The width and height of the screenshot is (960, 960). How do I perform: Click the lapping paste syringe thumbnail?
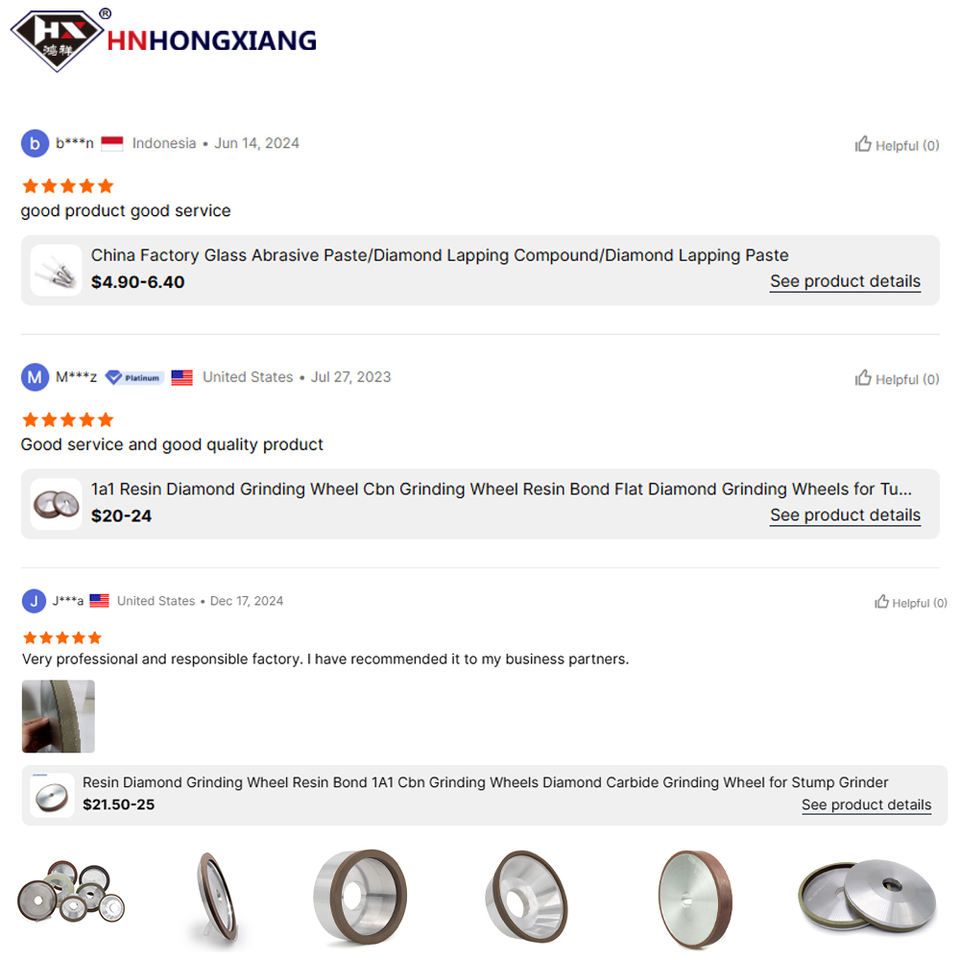coord(56,270)
